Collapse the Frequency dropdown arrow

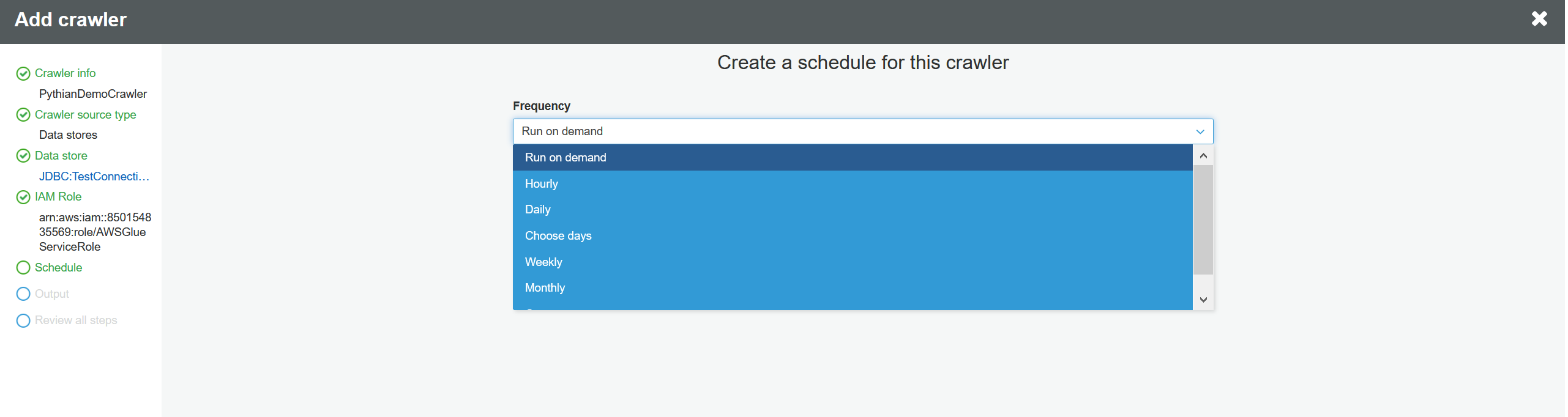1200,131
